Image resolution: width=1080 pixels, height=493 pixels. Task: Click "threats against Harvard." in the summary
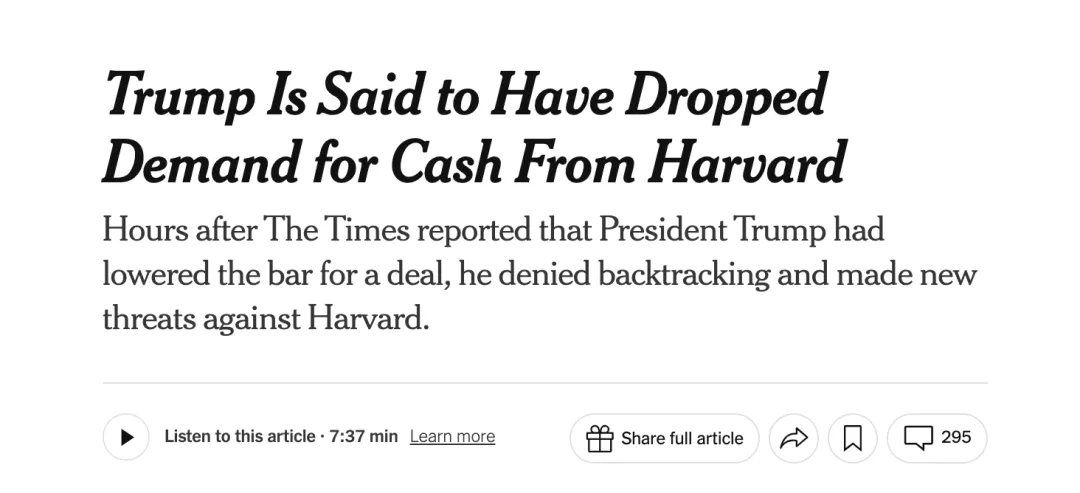click(265, 318)
